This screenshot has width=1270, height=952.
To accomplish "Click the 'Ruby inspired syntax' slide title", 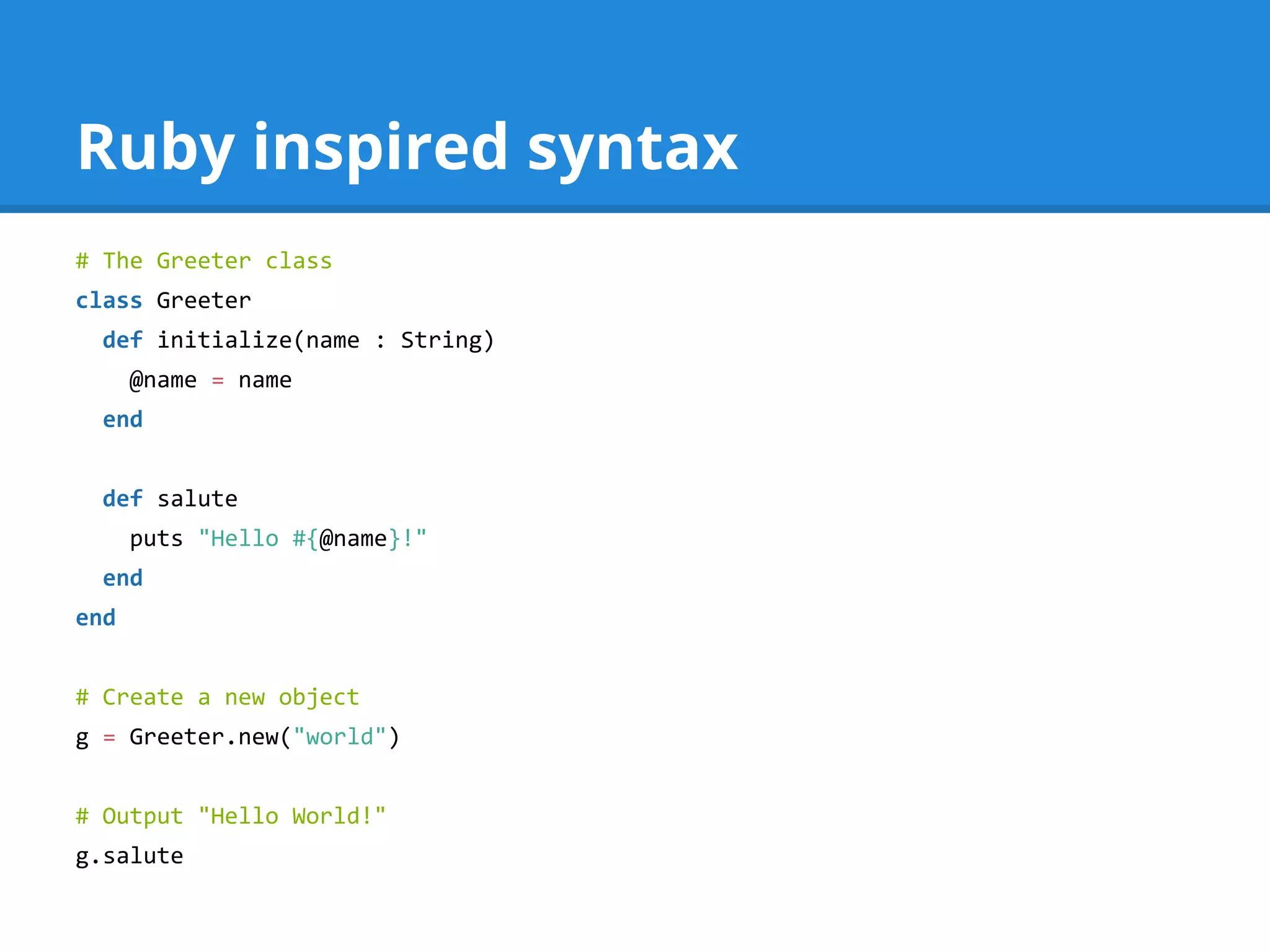I will (x=407, y=148).
